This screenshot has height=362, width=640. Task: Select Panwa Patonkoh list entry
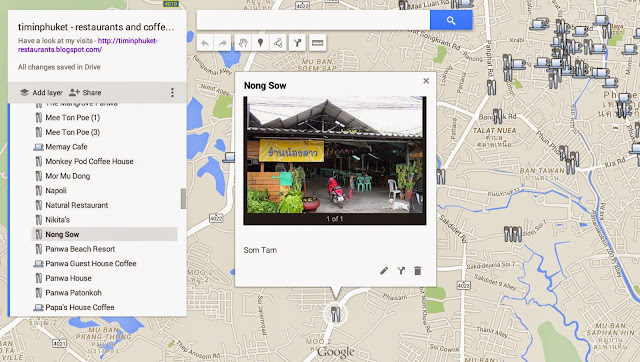(x=104, y=293)
